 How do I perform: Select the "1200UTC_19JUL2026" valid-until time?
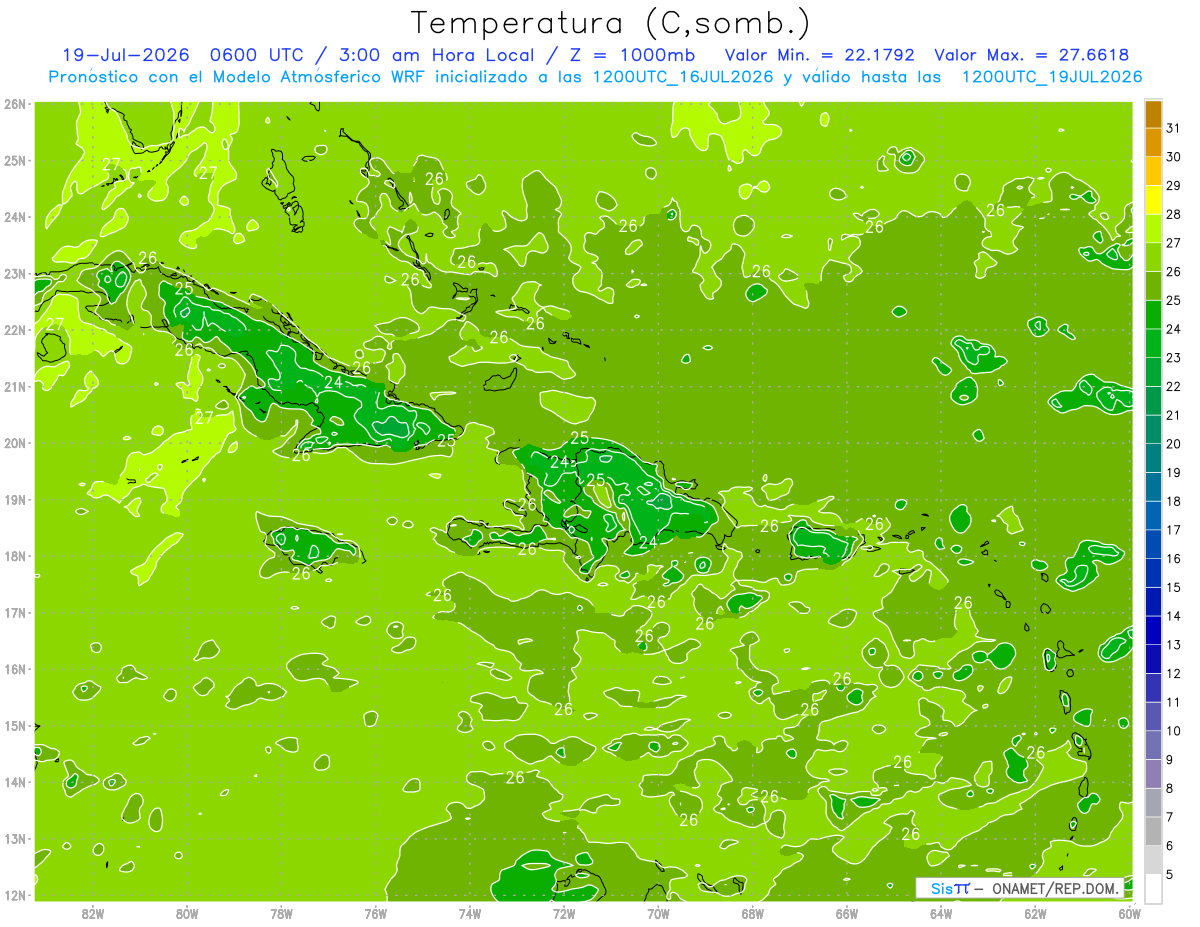click(1052, 77)
